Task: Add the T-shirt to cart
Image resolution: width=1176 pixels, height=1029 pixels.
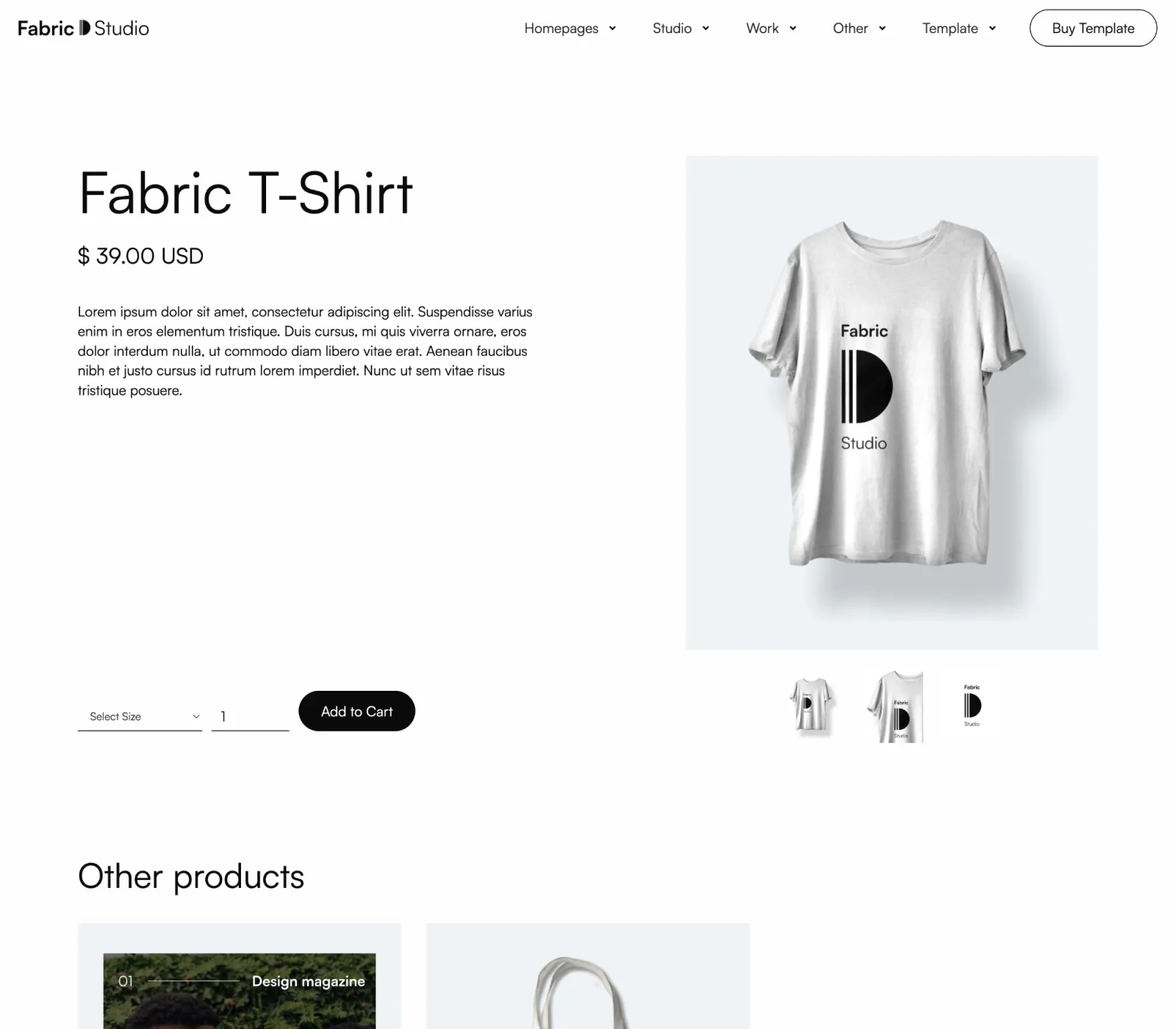Action: coord(356,711)
